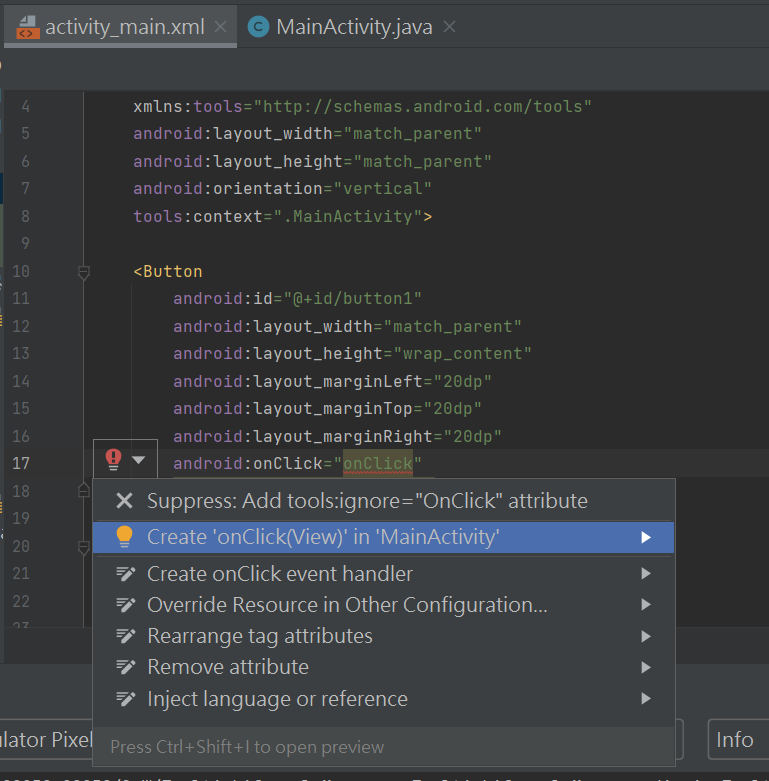Screen dimensions: 769x781
Task: Click the schemas.android.com/tools URL
Action: [423, 107]
